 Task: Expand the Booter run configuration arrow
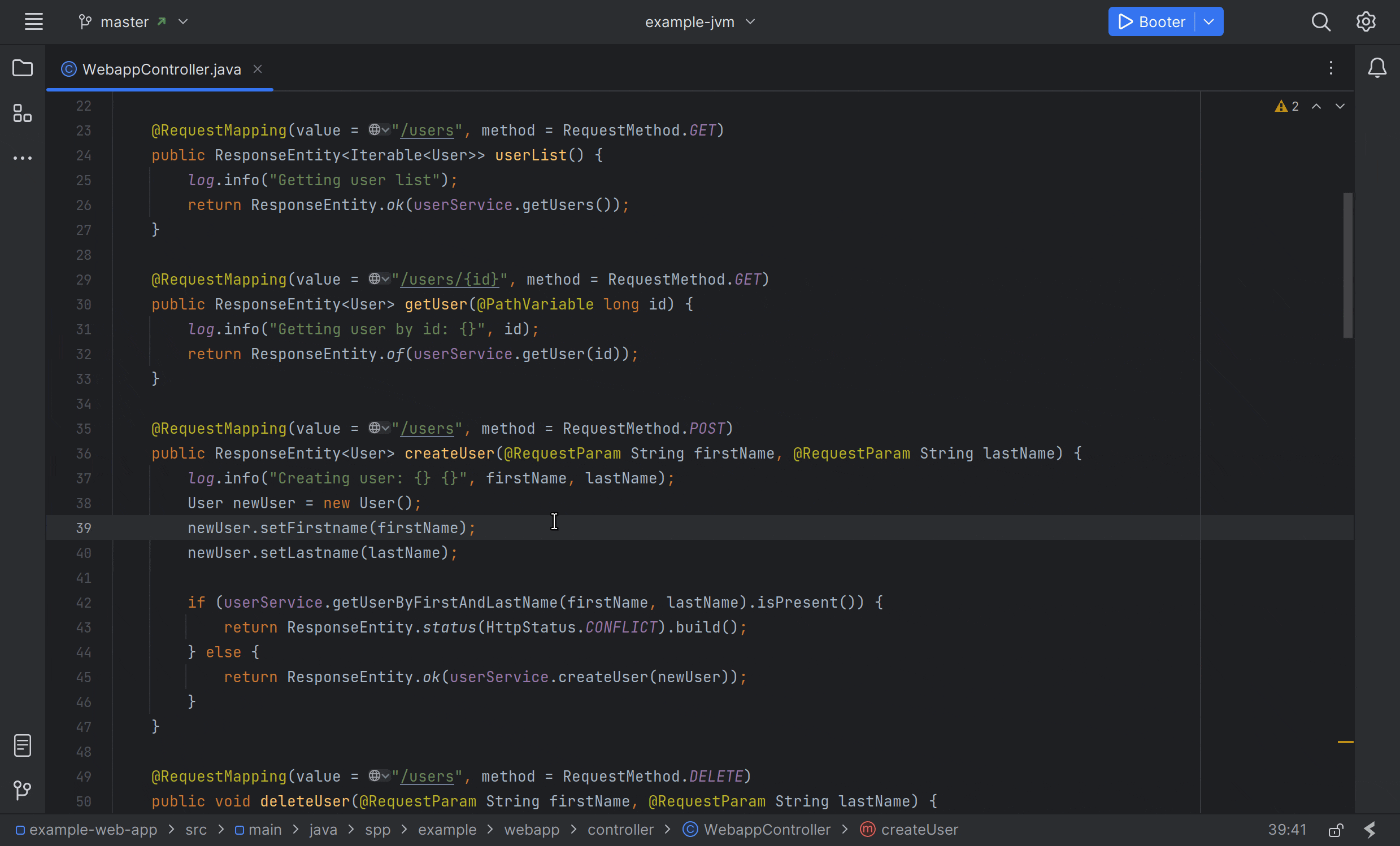1209,21
